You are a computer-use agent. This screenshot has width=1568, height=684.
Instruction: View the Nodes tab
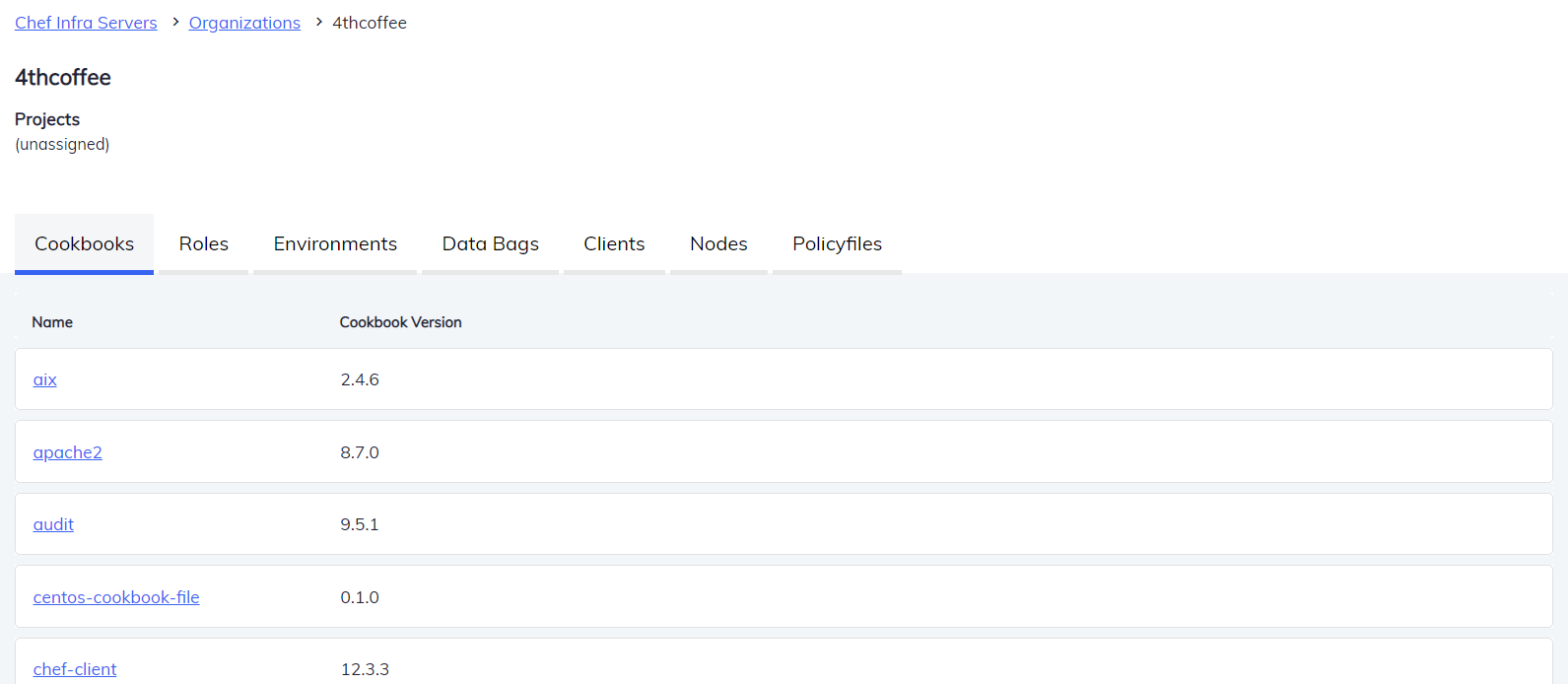pos(718,243)
